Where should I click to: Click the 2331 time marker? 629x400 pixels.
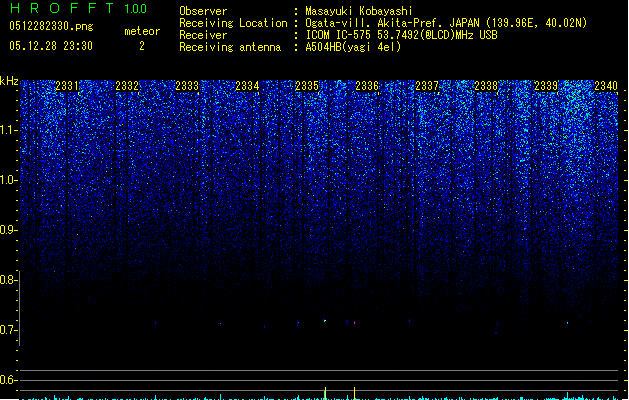(x=67, y=86)
